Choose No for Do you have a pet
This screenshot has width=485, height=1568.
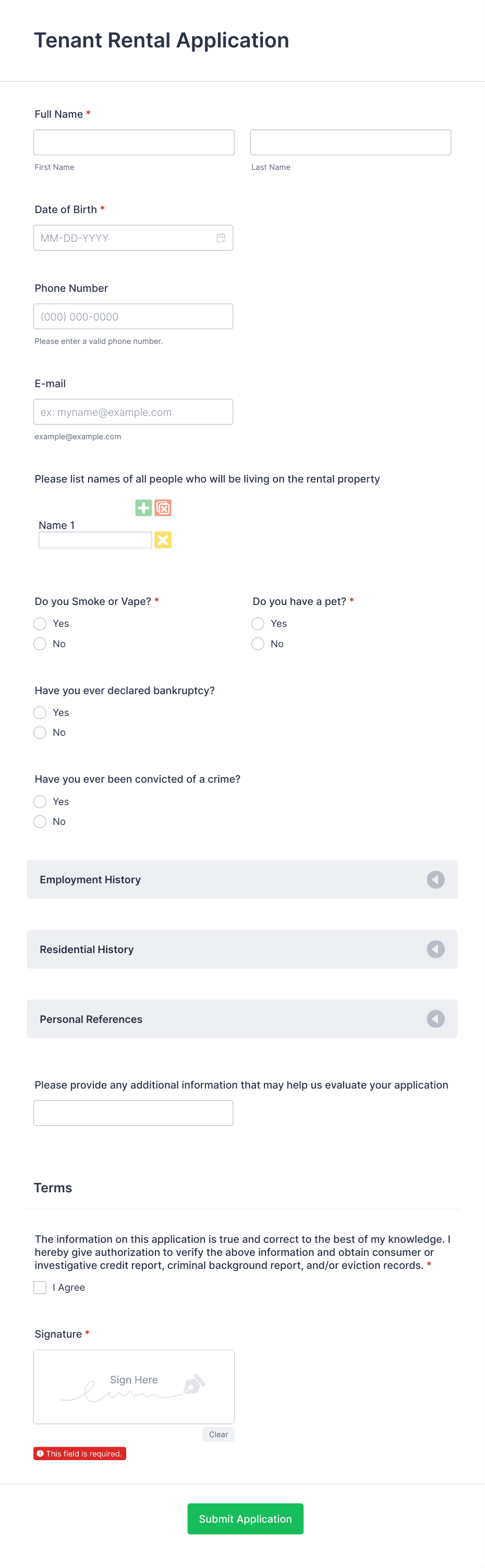click(258, 644)
